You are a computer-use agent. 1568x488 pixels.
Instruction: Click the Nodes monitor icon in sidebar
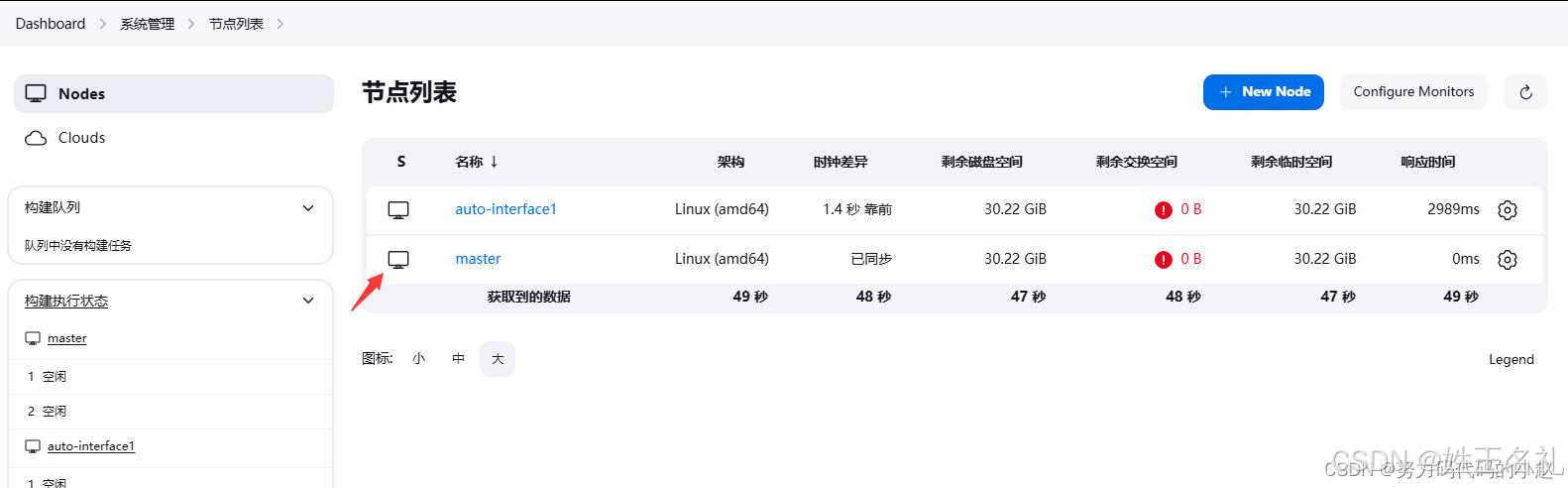[36, 93]
